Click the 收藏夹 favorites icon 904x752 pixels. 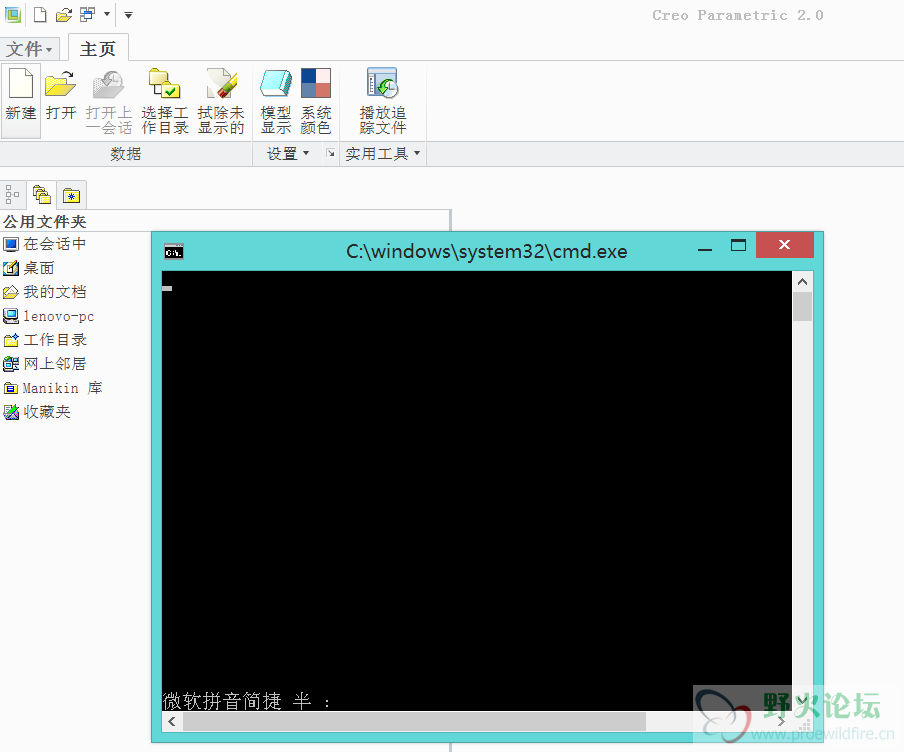pyautogui.click(x=11, y=412)
